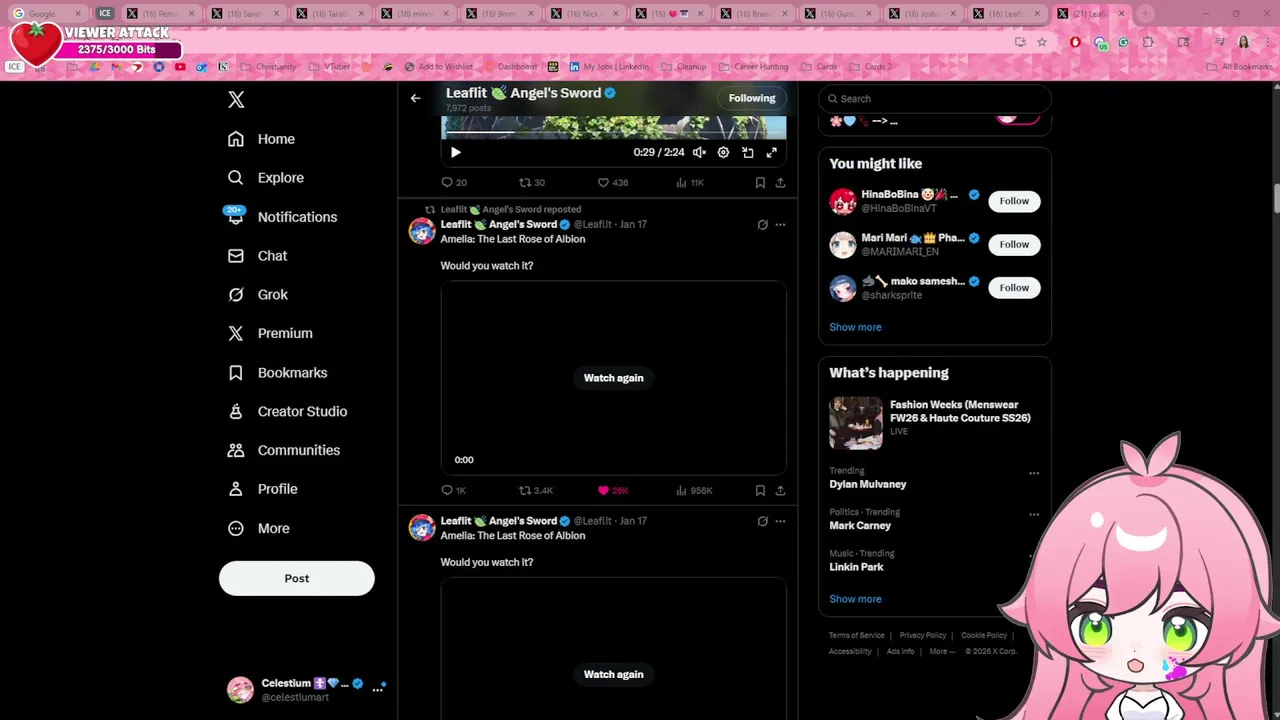Share the post with 26K likes
The image size is (1280, 720).
780,491
